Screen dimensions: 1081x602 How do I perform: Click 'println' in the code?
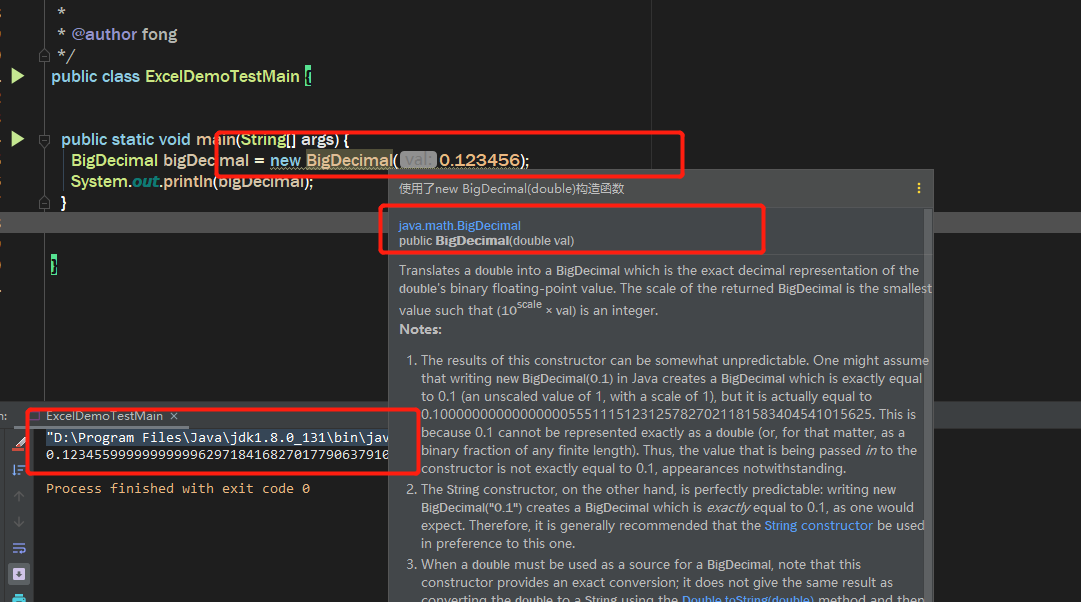click(188, 181)
